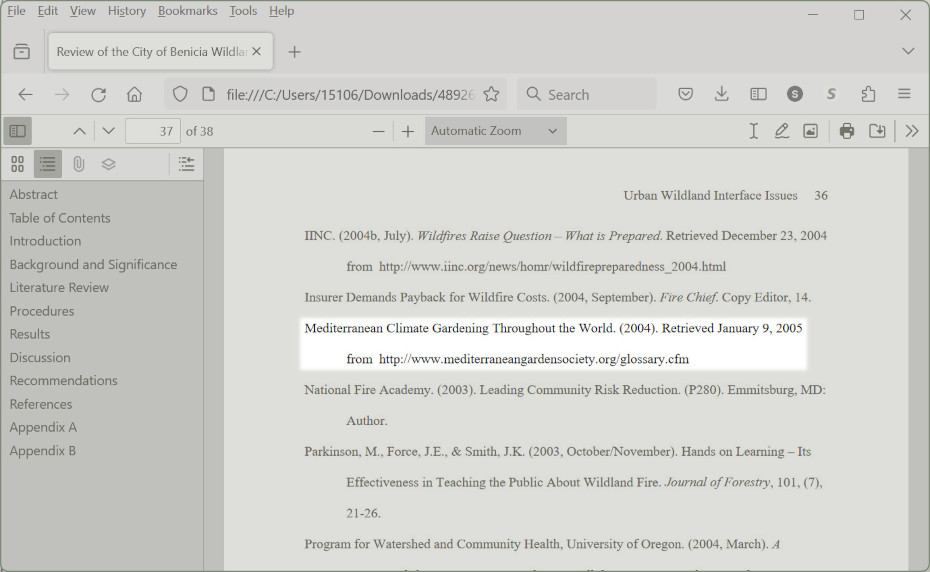The width and height of the screenshot is (930, 572).
Task: Click the text selection tool icon
Action: [754, 131]
